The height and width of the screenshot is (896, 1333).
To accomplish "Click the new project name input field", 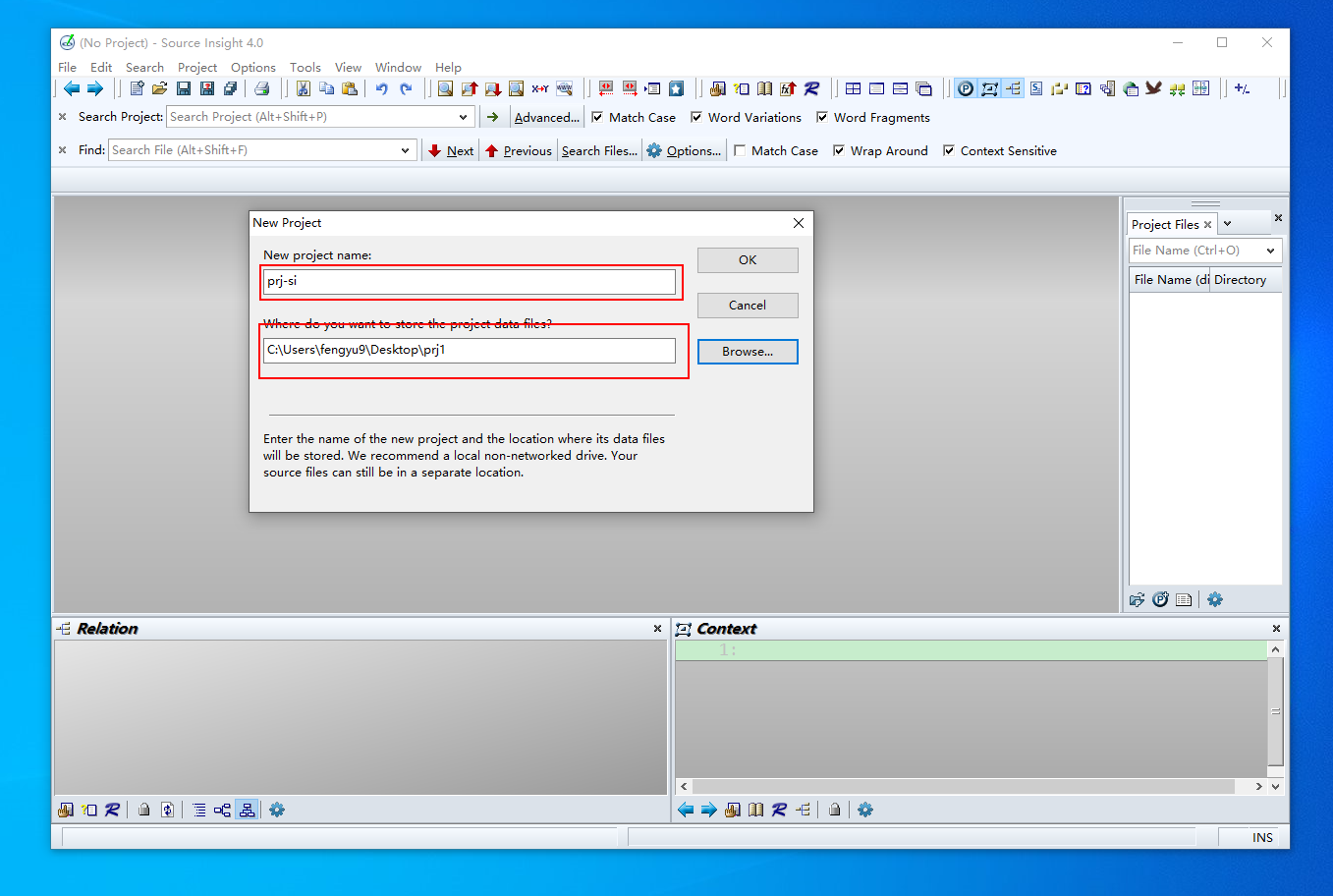I will (x=470, y=281).
